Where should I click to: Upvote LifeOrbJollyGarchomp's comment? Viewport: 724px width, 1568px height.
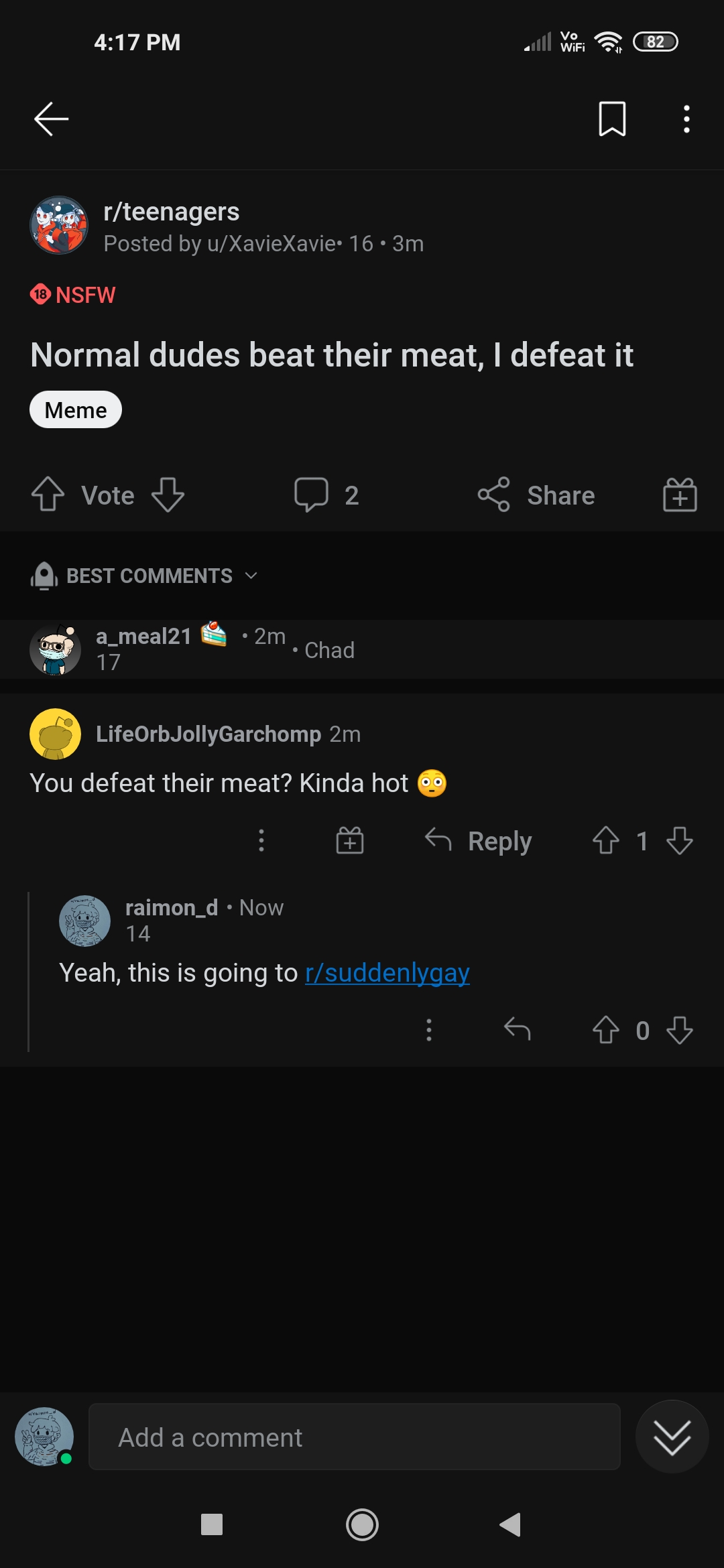pyautogui.click(x=606, y=840)
